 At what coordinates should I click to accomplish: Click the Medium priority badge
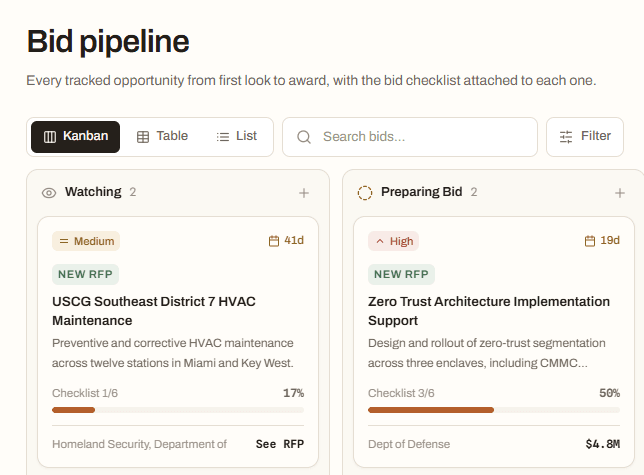click(86, 241)
